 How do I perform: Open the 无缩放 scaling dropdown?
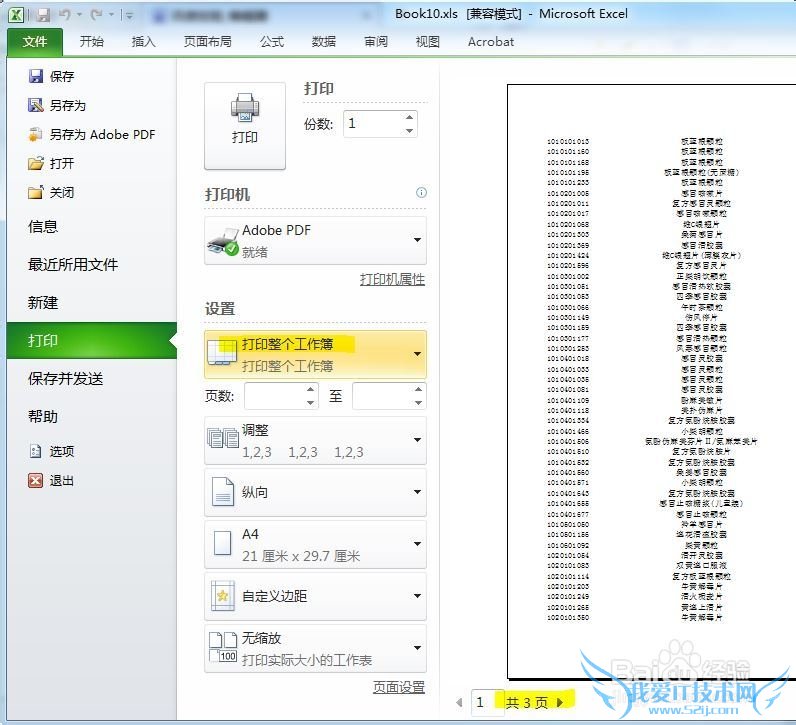pyautogui.click(x=315, y=648)
